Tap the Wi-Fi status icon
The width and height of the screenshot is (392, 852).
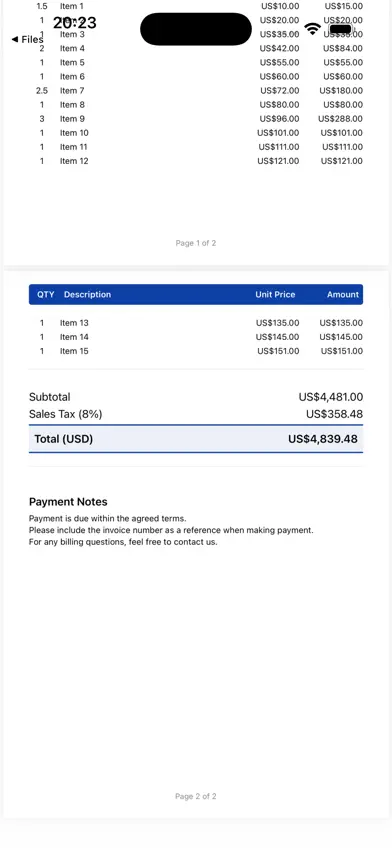click(x=312, y=29)
